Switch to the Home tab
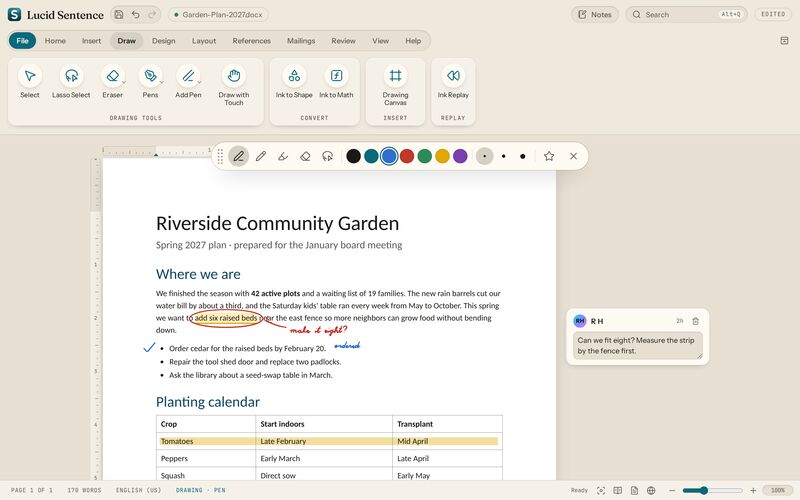The height and width of the screenshot is (500, 800). 55,41
